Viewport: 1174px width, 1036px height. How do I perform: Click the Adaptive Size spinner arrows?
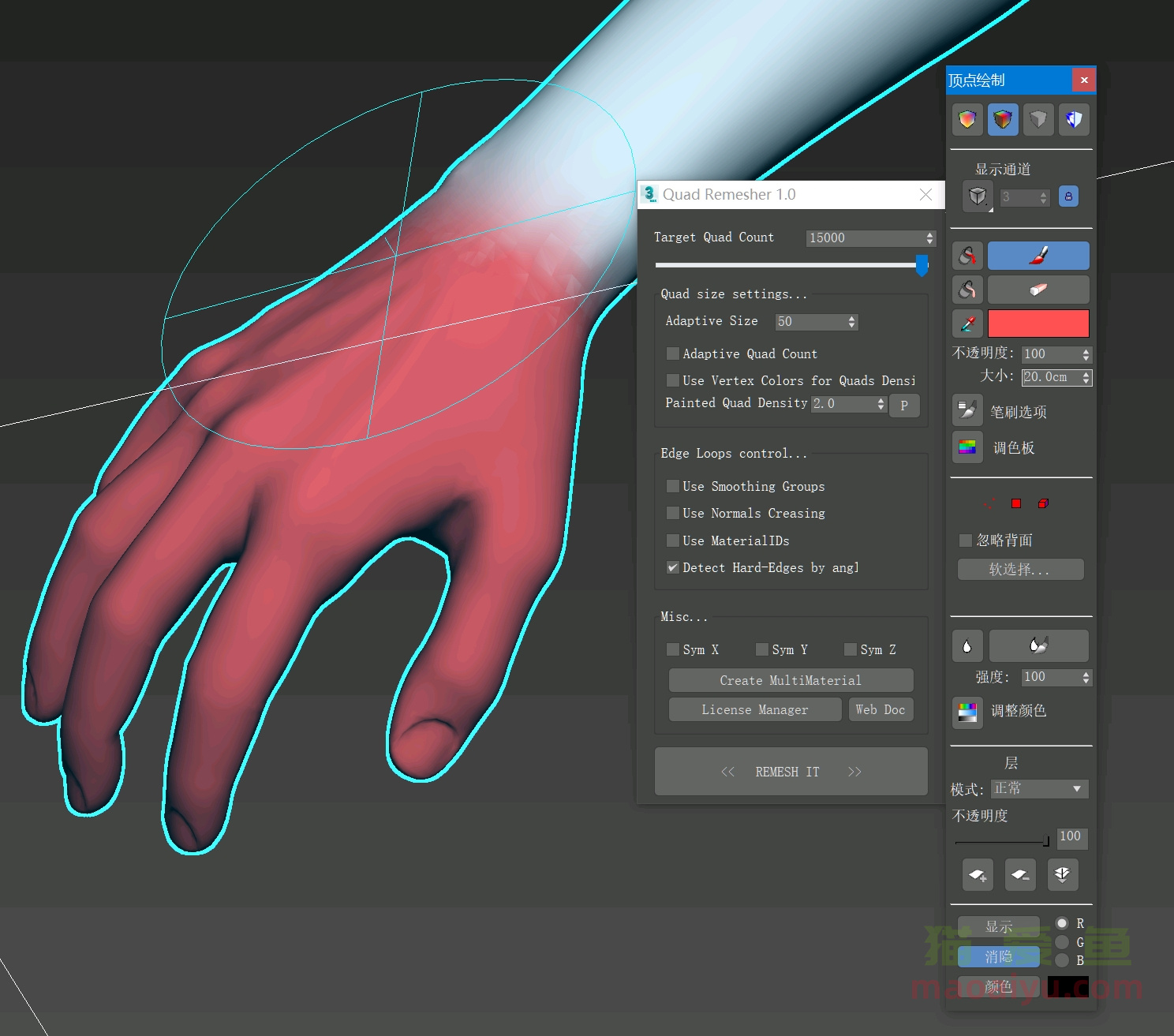pyautogui.click(x=851, y=322)
